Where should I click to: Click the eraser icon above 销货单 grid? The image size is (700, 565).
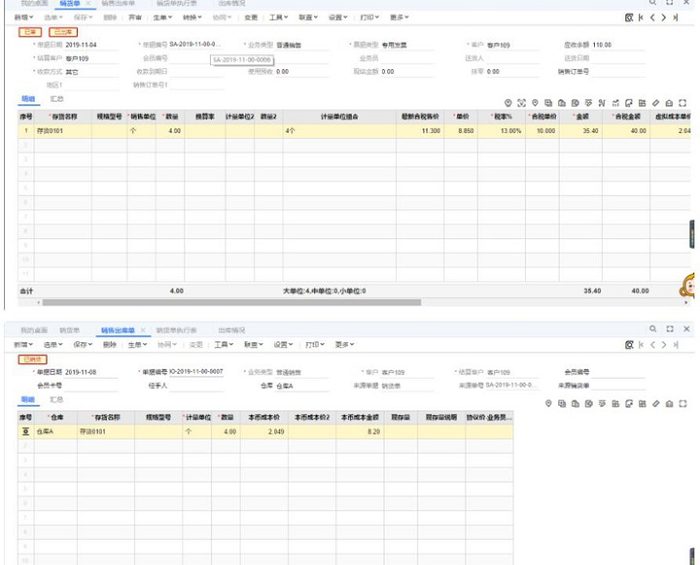655,103
